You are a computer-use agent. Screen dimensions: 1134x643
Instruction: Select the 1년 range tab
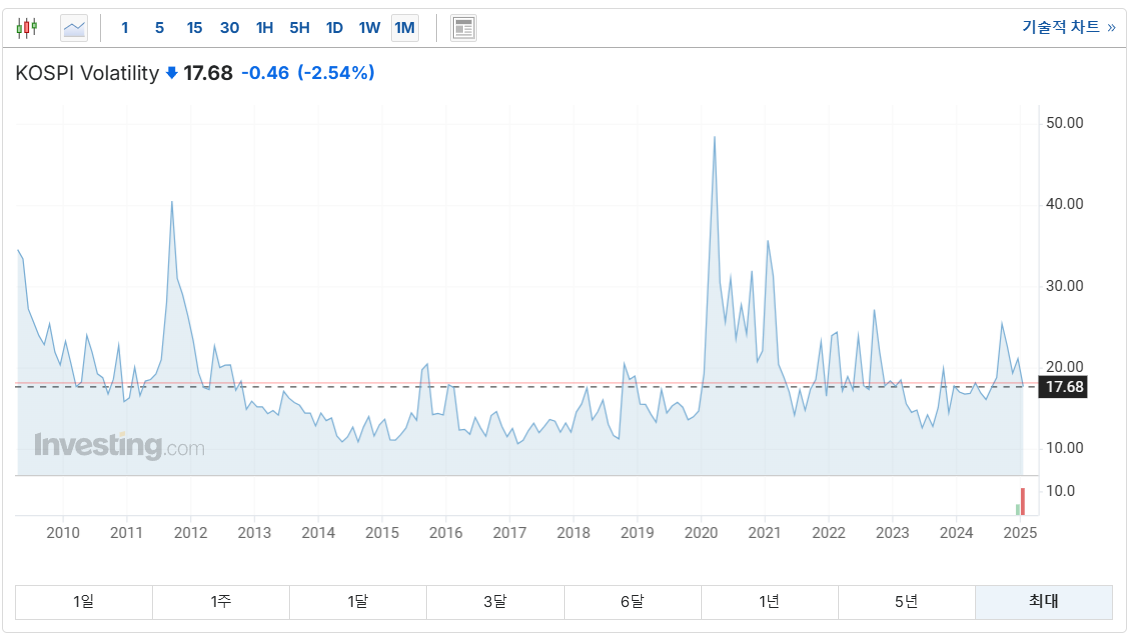click(770, 602)
